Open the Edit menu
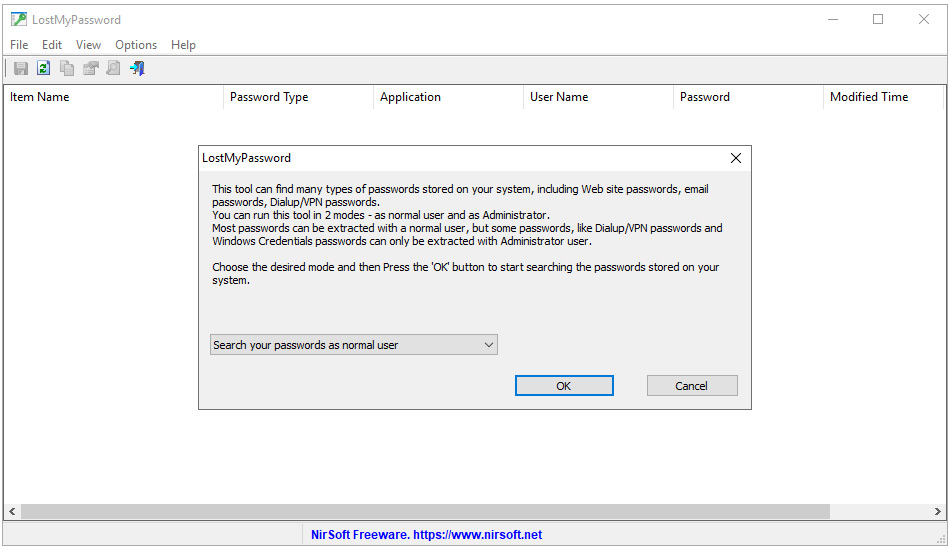The width and height of the screenshot is (949, 555). tap(51, 45)
